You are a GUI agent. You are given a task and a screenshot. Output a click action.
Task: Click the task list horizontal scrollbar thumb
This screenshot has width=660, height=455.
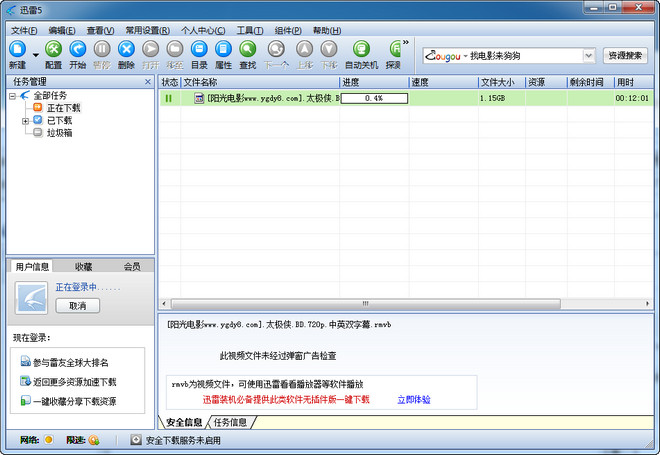366,304
